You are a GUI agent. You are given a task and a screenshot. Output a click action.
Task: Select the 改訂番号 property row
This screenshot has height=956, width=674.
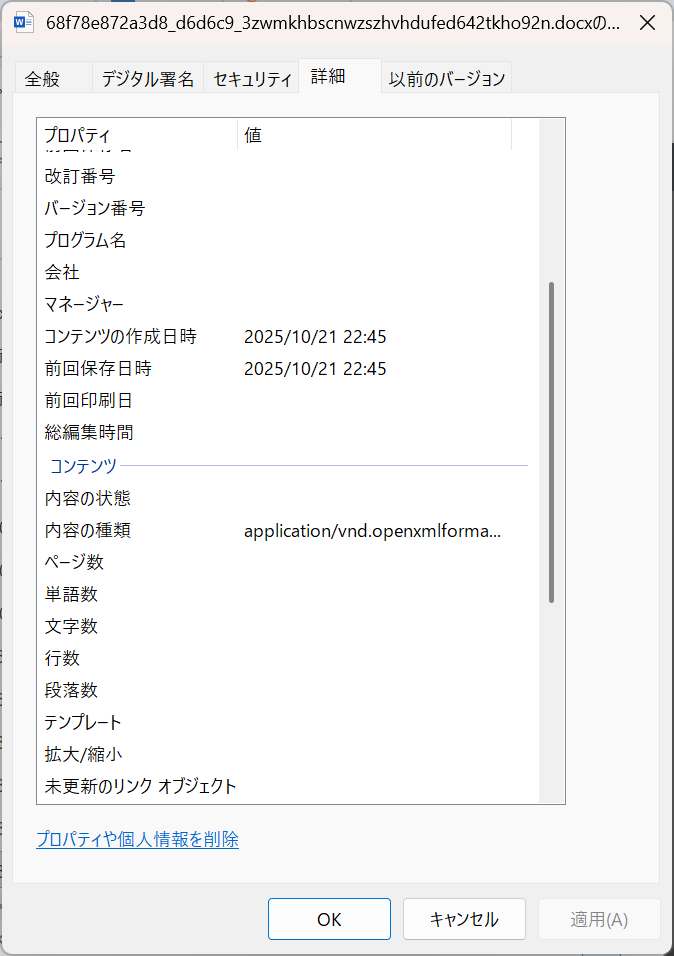click(80, 176)
